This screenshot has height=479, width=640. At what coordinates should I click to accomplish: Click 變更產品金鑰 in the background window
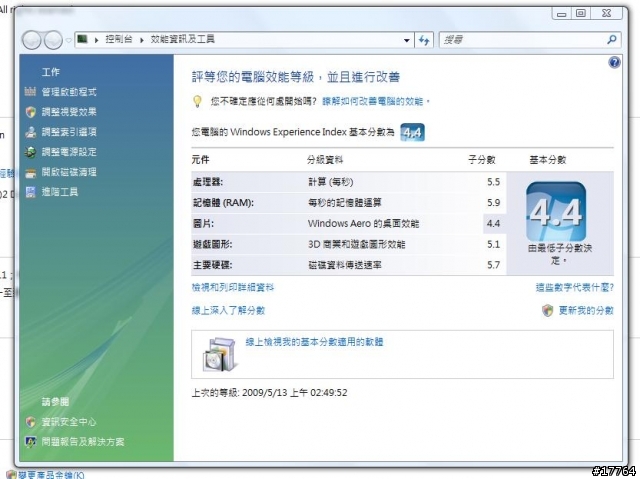(x=51, y=475)
